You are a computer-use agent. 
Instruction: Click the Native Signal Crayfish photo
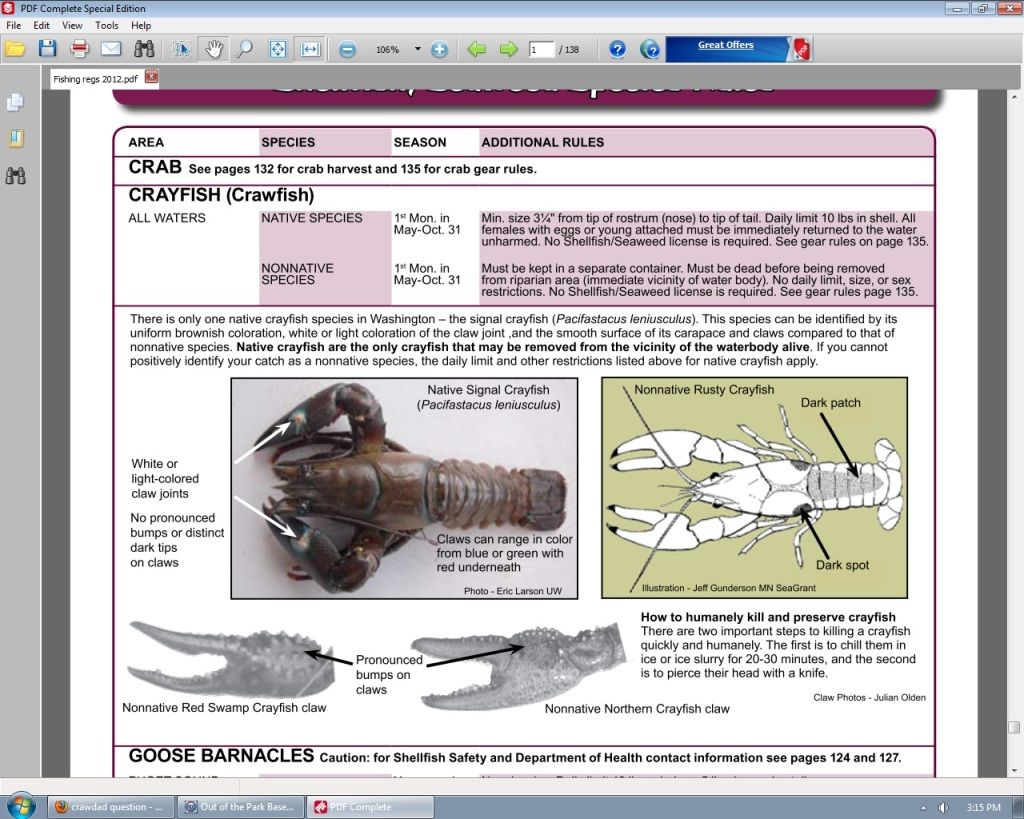[x=404, y=488]
